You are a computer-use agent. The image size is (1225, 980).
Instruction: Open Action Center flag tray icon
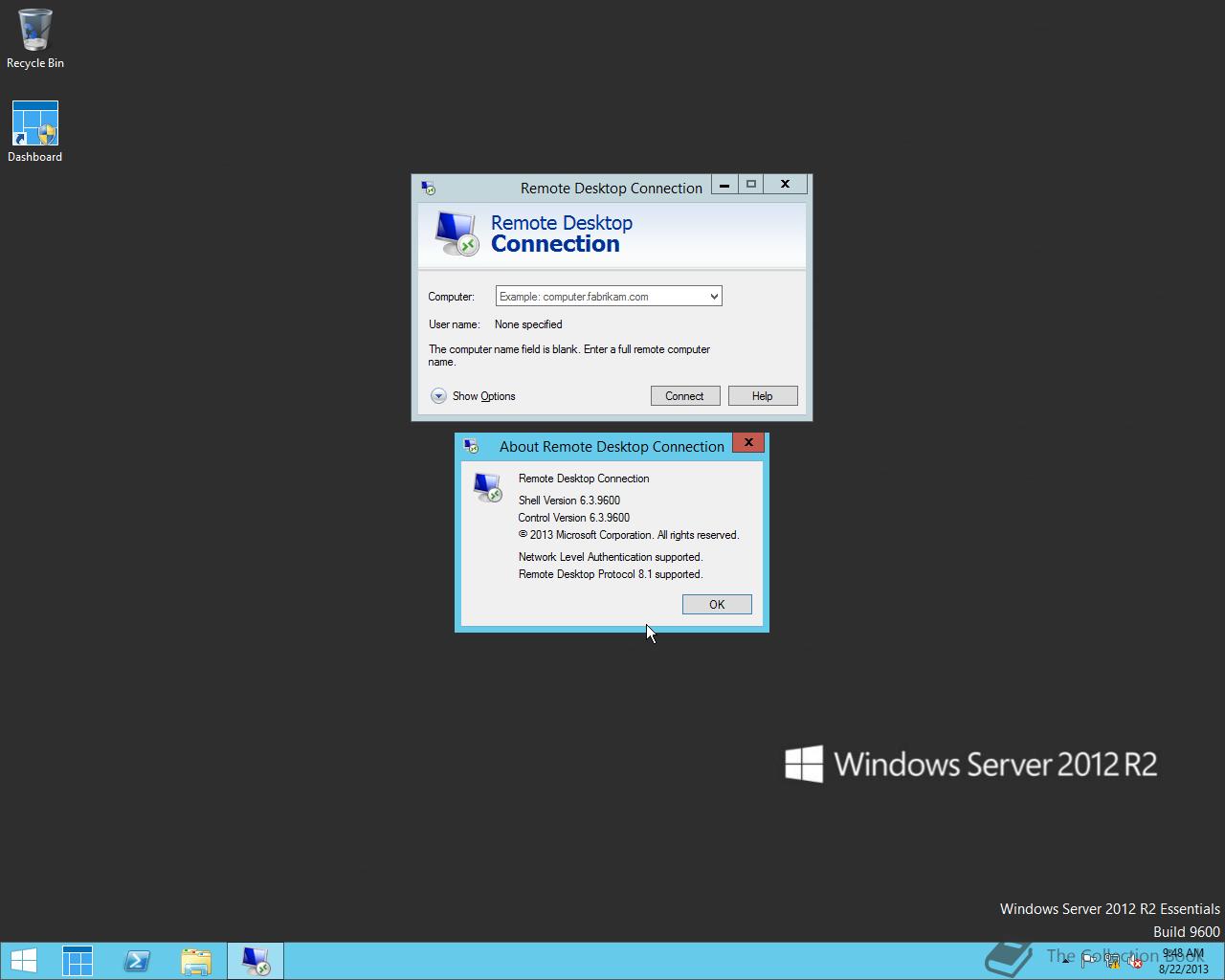(x=1089, y=961)
